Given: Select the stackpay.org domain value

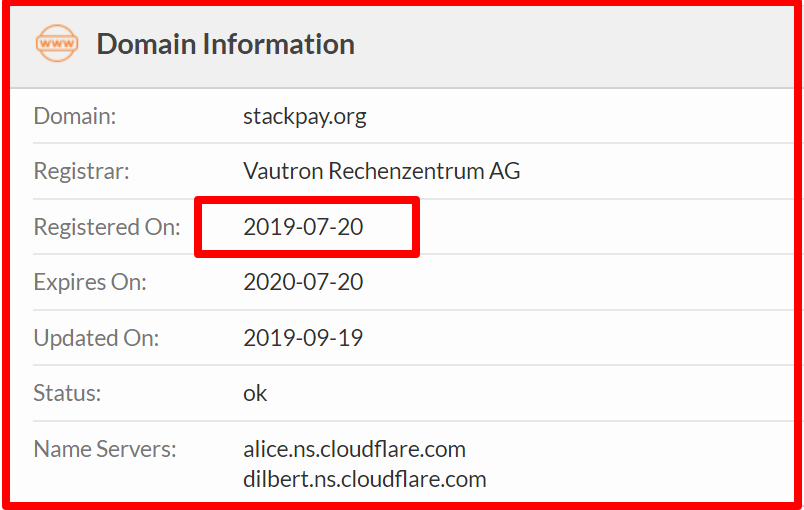Looking at the screenshot, I should 305,117.
